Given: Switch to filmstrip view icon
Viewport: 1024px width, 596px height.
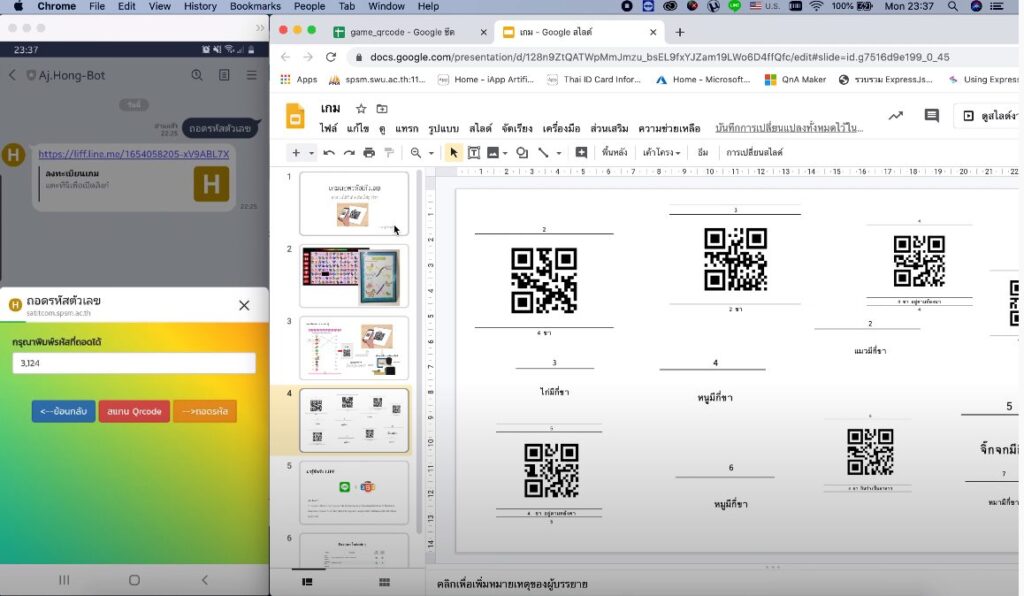Looking at the screenshot, I should click(x=307, y=582).
